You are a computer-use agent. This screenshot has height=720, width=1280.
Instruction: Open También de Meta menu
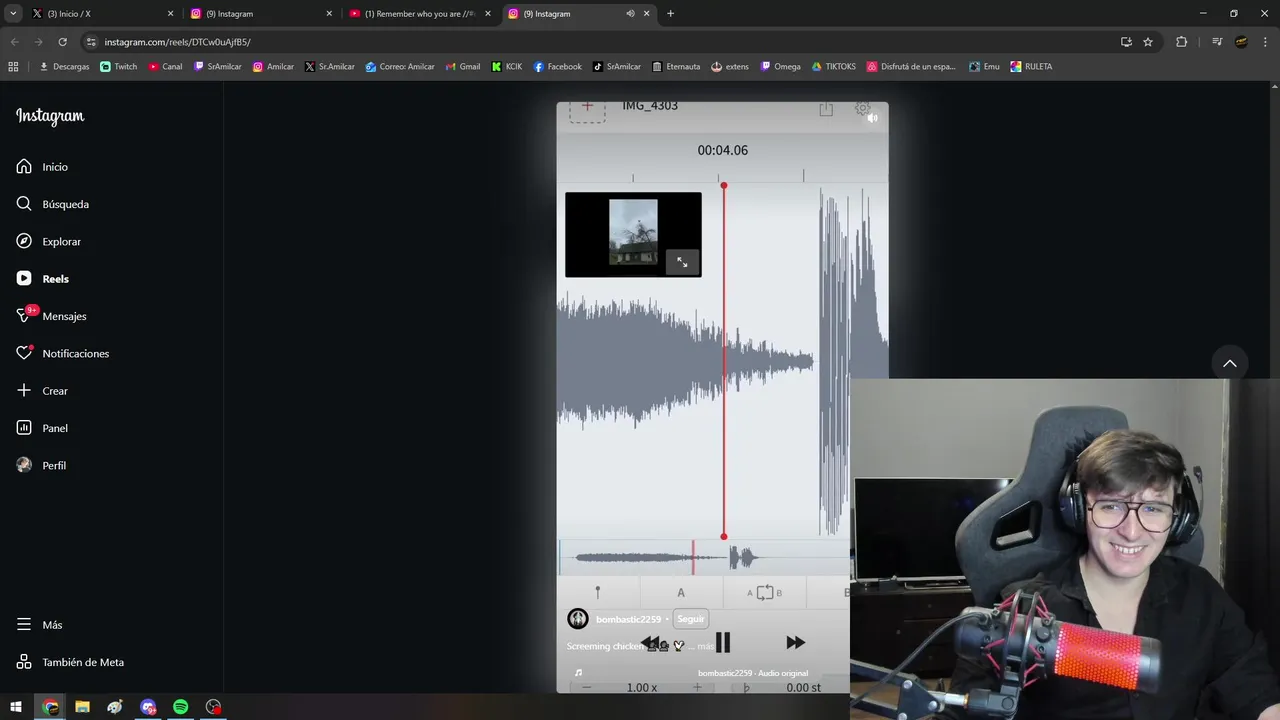coord(70,662)
